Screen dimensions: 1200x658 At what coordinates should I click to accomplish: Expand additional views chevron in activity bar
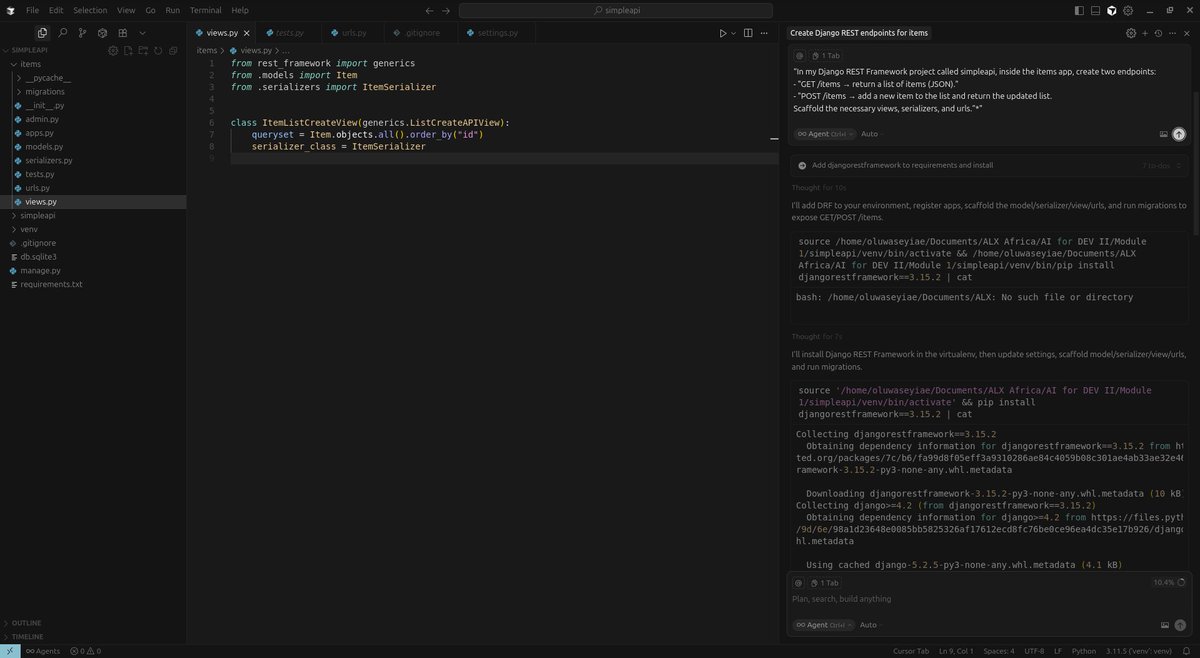[142, 32]
